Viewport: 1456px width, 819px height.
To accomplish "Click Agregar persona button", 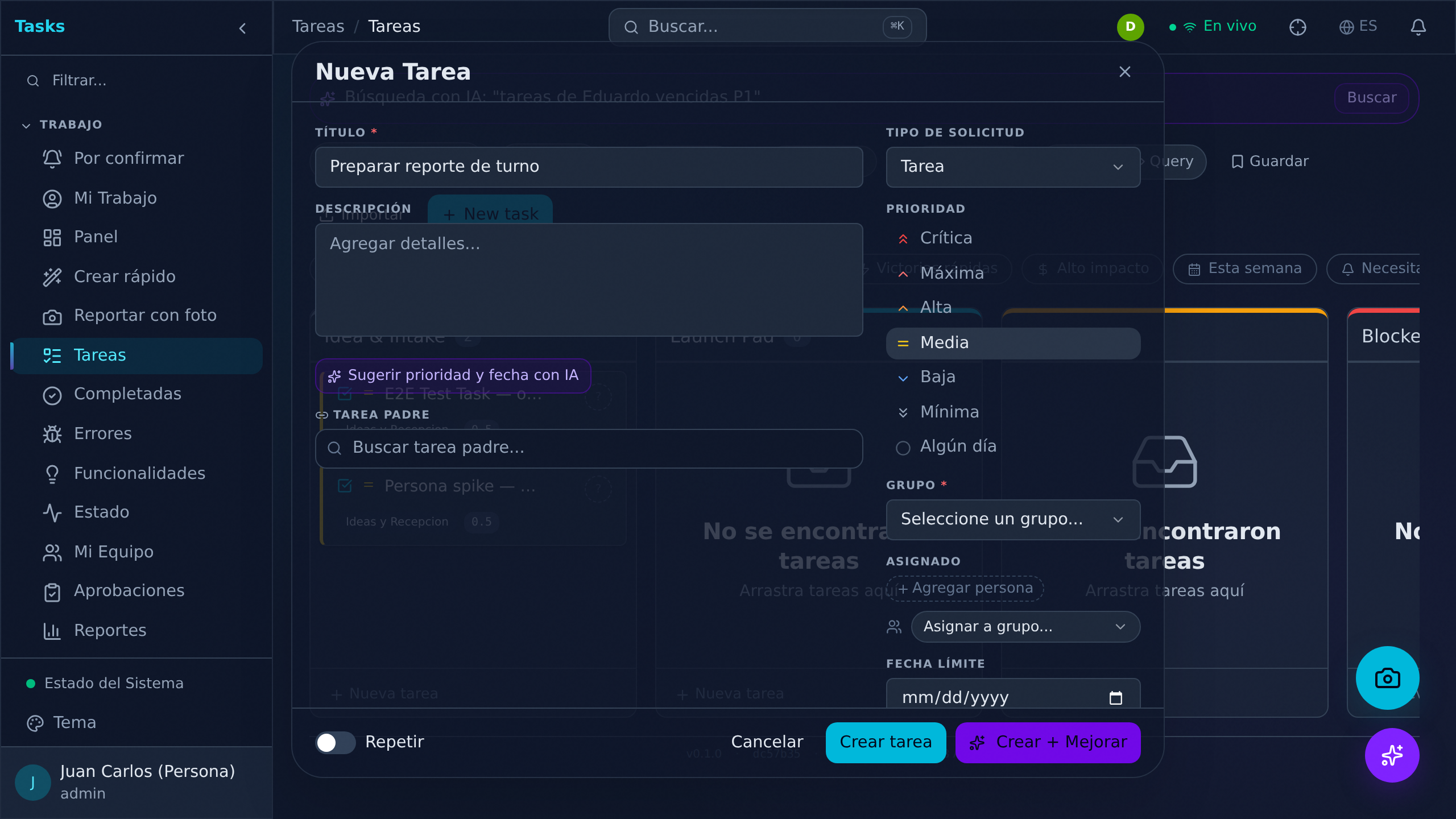I will pos(965,588).
